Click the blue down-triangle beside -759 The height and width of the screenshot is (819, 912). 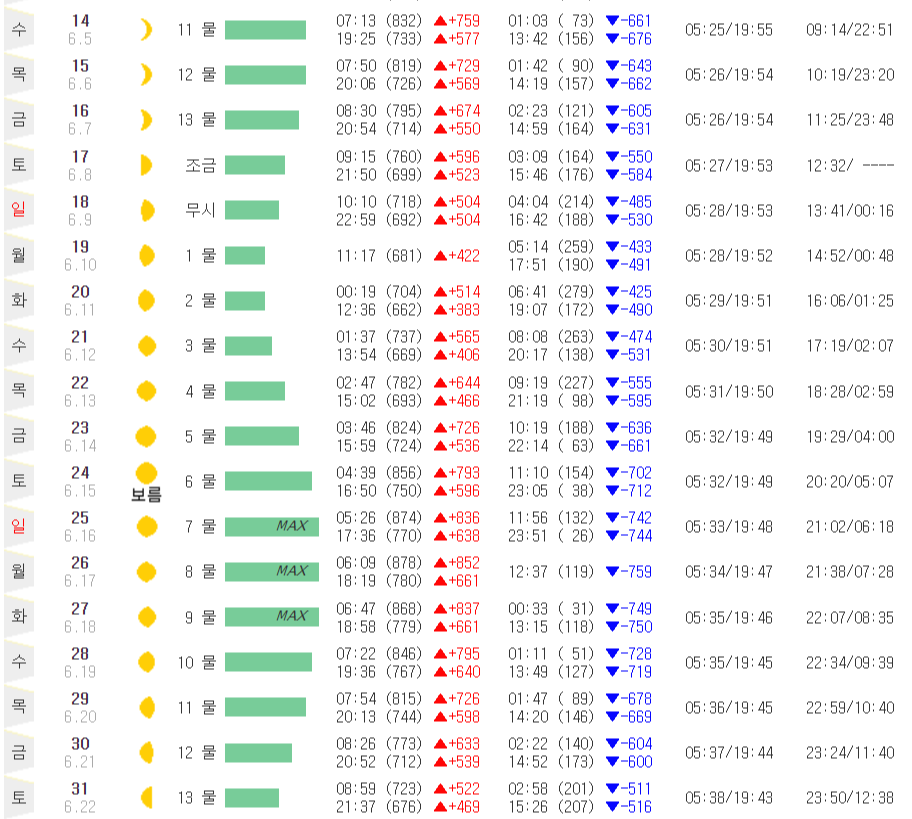[612, 572]
